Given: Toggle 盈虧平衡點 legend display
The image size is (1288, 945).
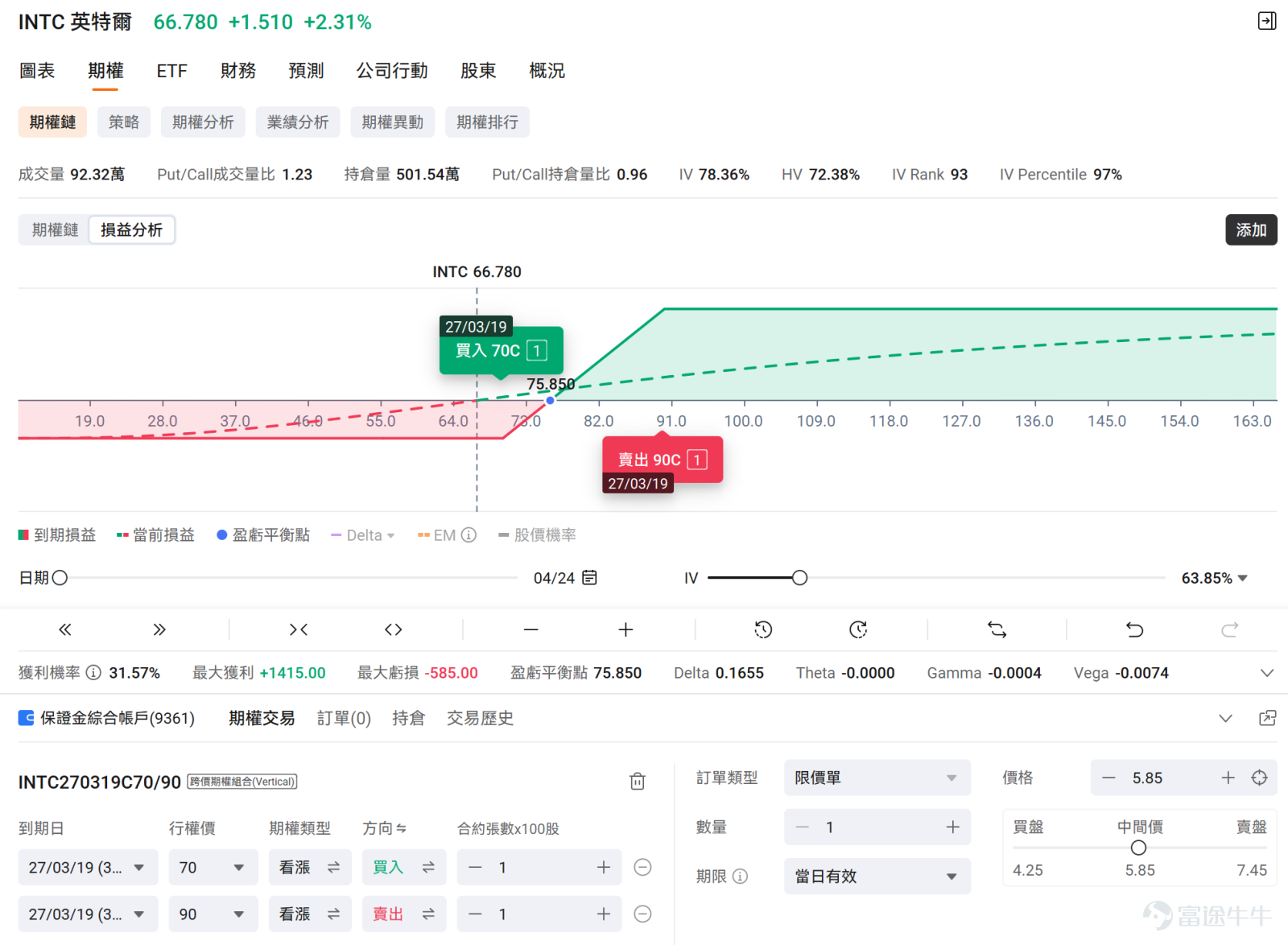Looking at the screenshot, I should (x=263, y=535).
